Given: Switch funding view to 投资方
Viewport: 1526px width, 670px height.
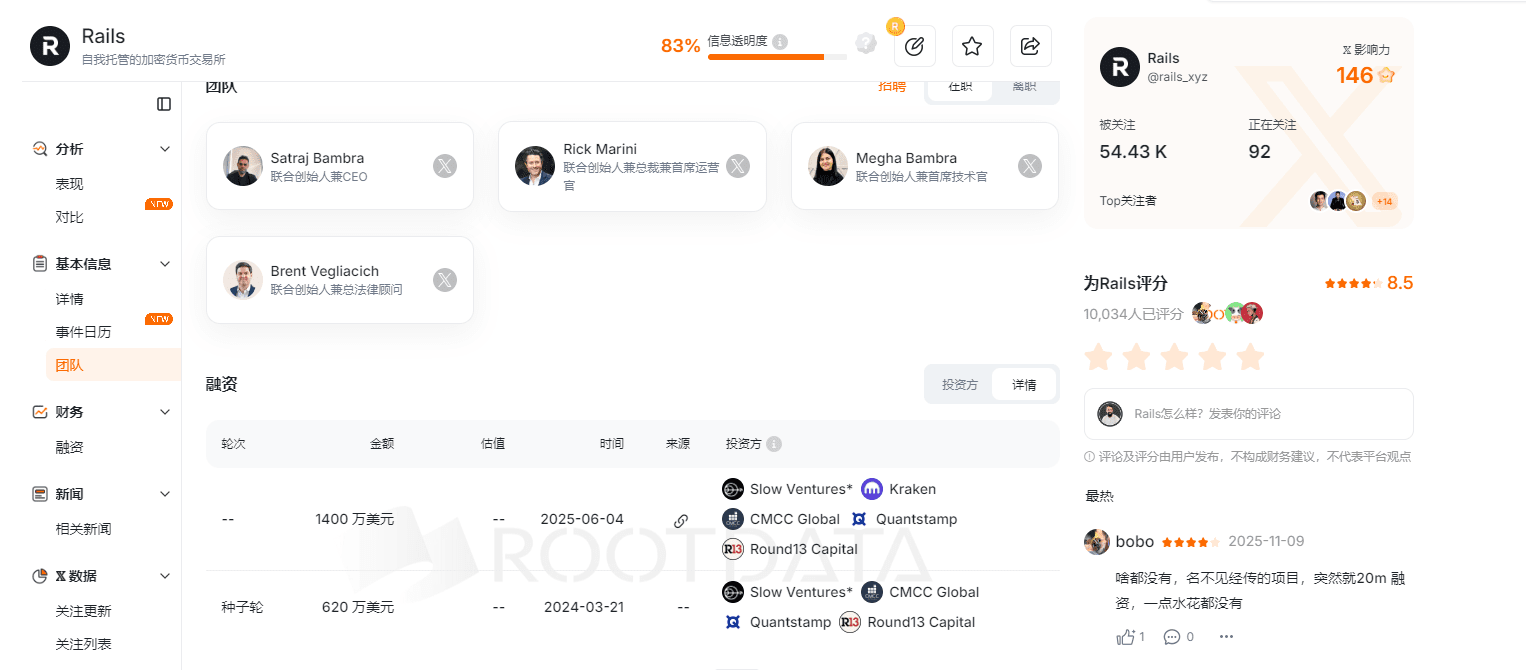Looking at the screenshot, I should coord(960,384).
